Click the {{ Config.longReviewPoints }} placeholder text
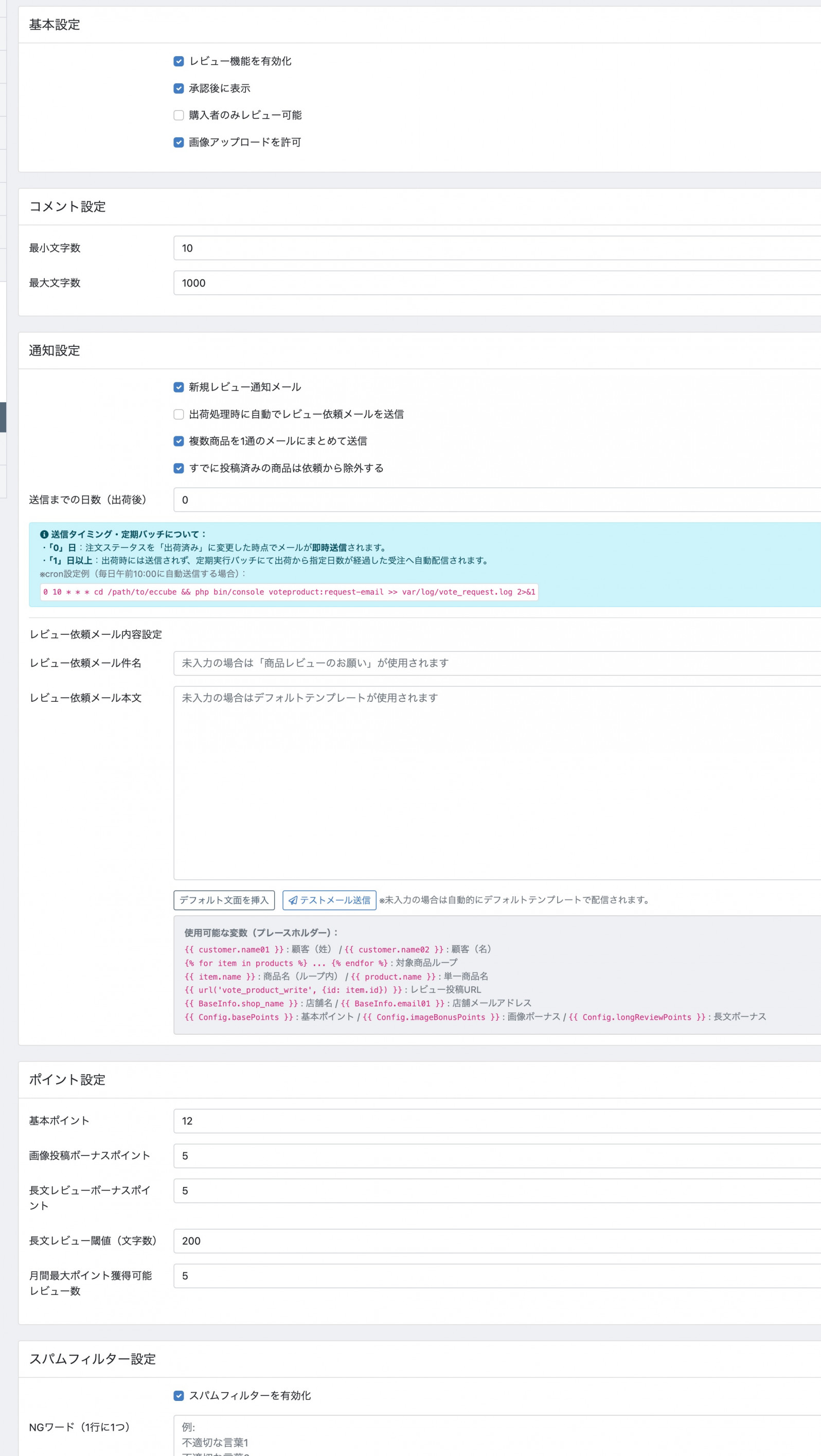The height and width of the screenshot is (1456, 821). (x=637, y=1017)
